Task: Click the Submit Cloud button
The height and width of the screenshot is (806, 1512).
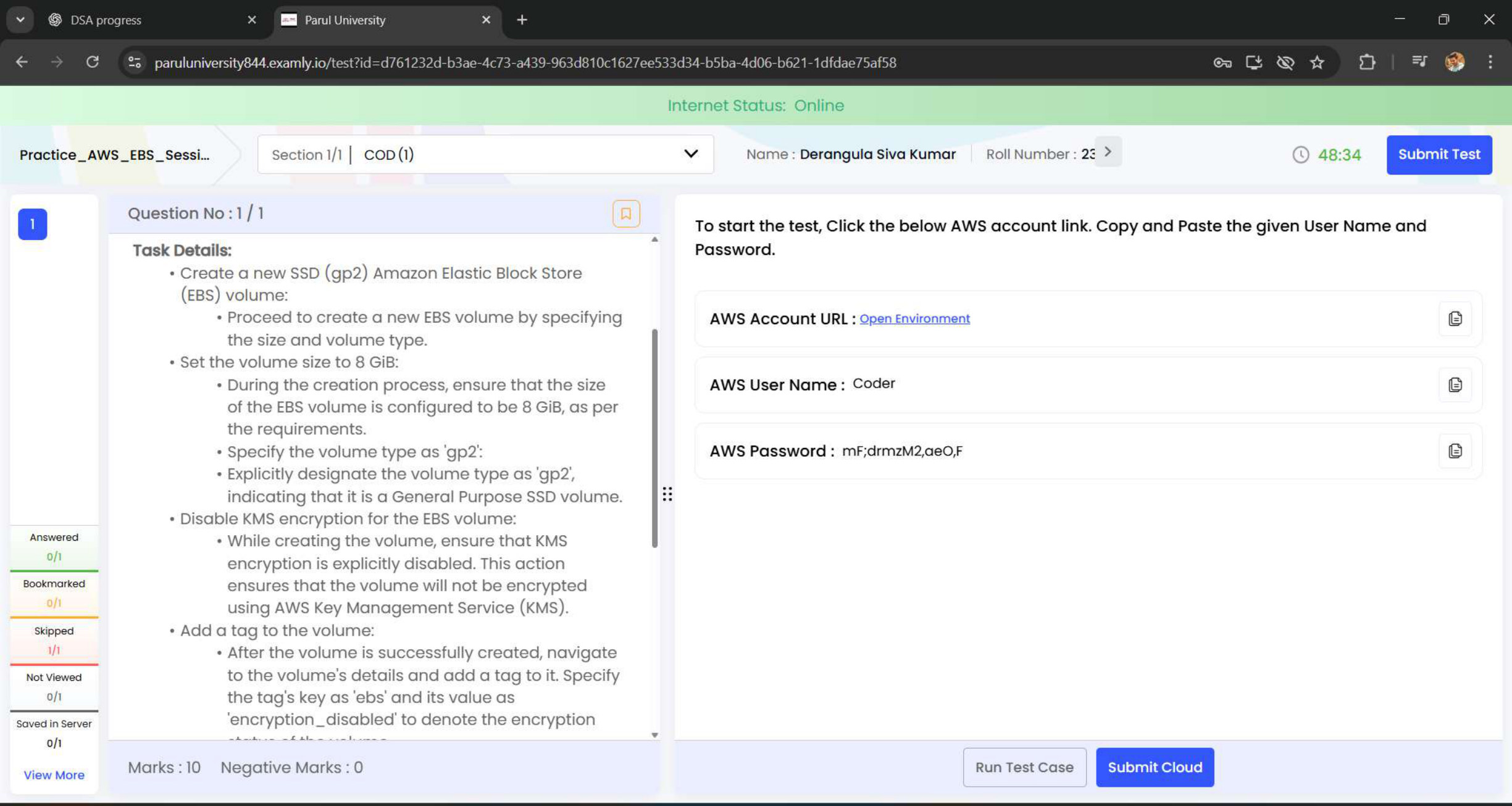Action: 1155,767
